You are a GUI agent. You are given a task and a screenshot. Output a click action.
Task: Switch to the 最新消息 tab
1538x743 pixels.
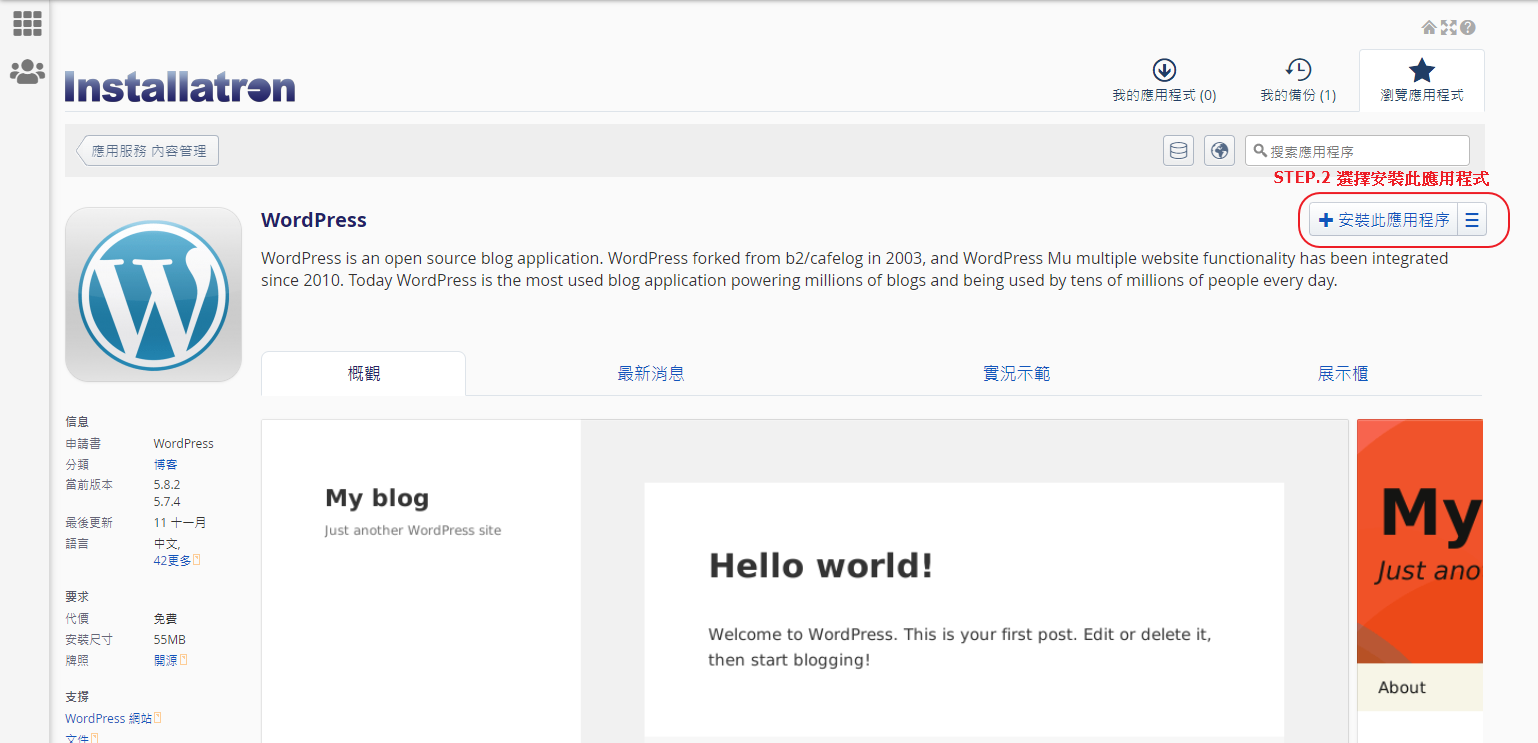click(651, 374)
